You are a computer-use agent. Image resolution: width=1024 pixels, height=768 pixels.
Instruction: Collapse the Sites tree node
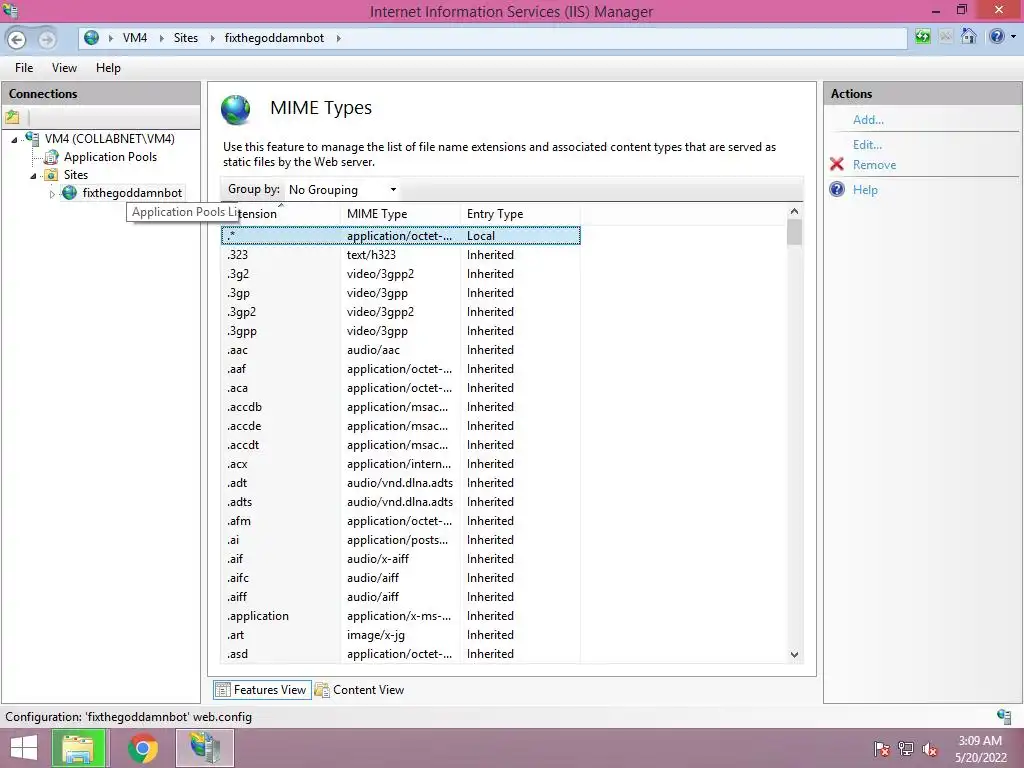click(x=33, y=176)
